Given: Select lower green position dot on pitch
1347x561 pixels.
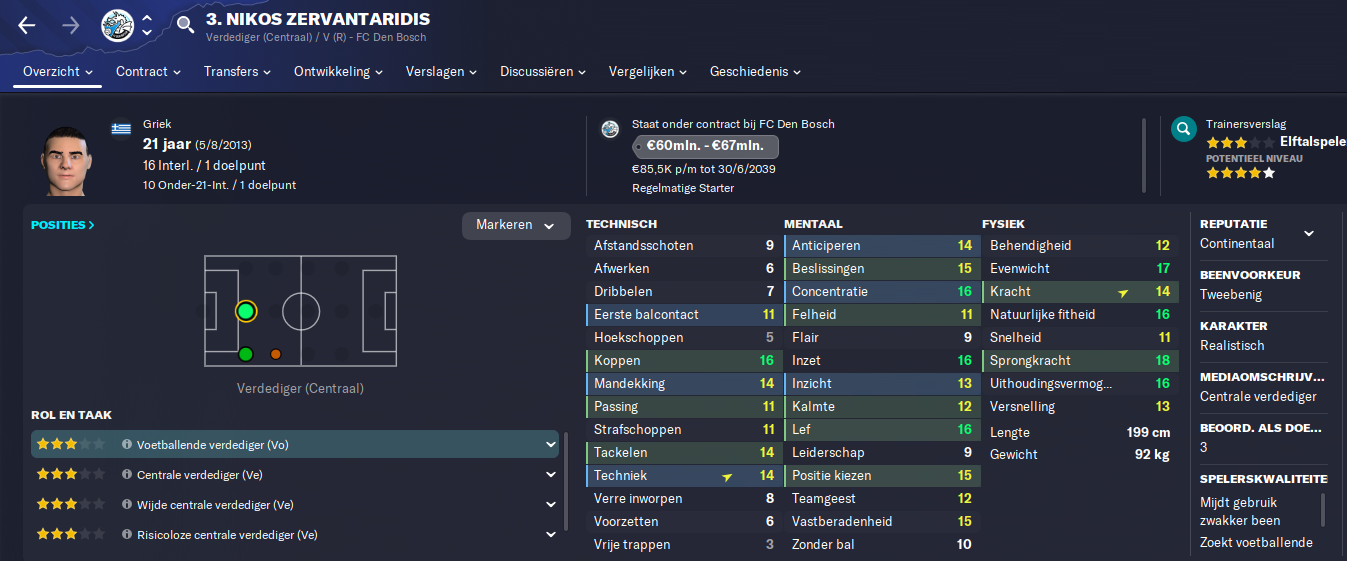Looking at the screenshot, I should click(x=246, y=354).
